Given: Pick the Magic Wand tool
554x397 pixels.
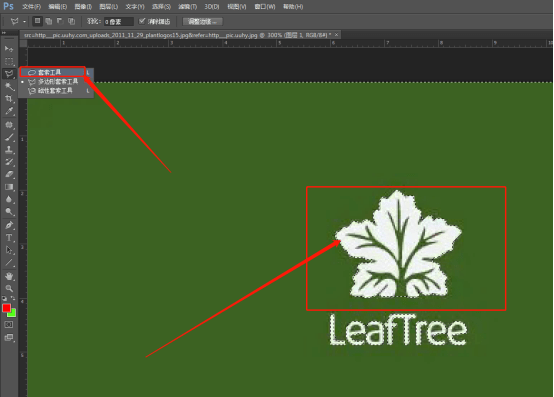Looking at the screenshot, I should [x=9, y=86].
